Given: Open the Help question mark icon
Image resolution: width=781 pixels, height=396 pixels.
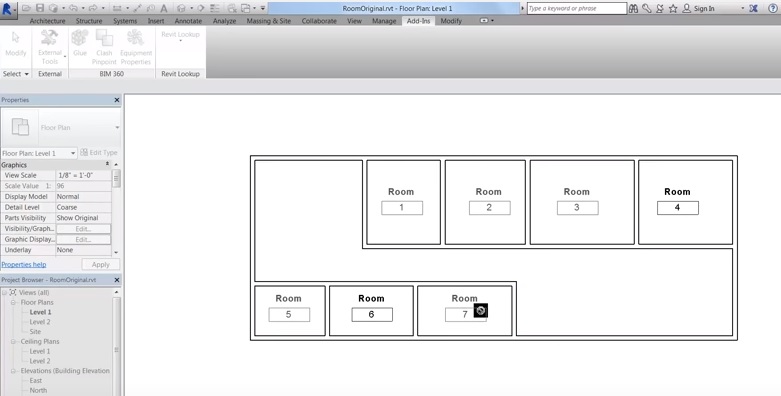Looking at the screenshot, I should (x=773, y=8).
